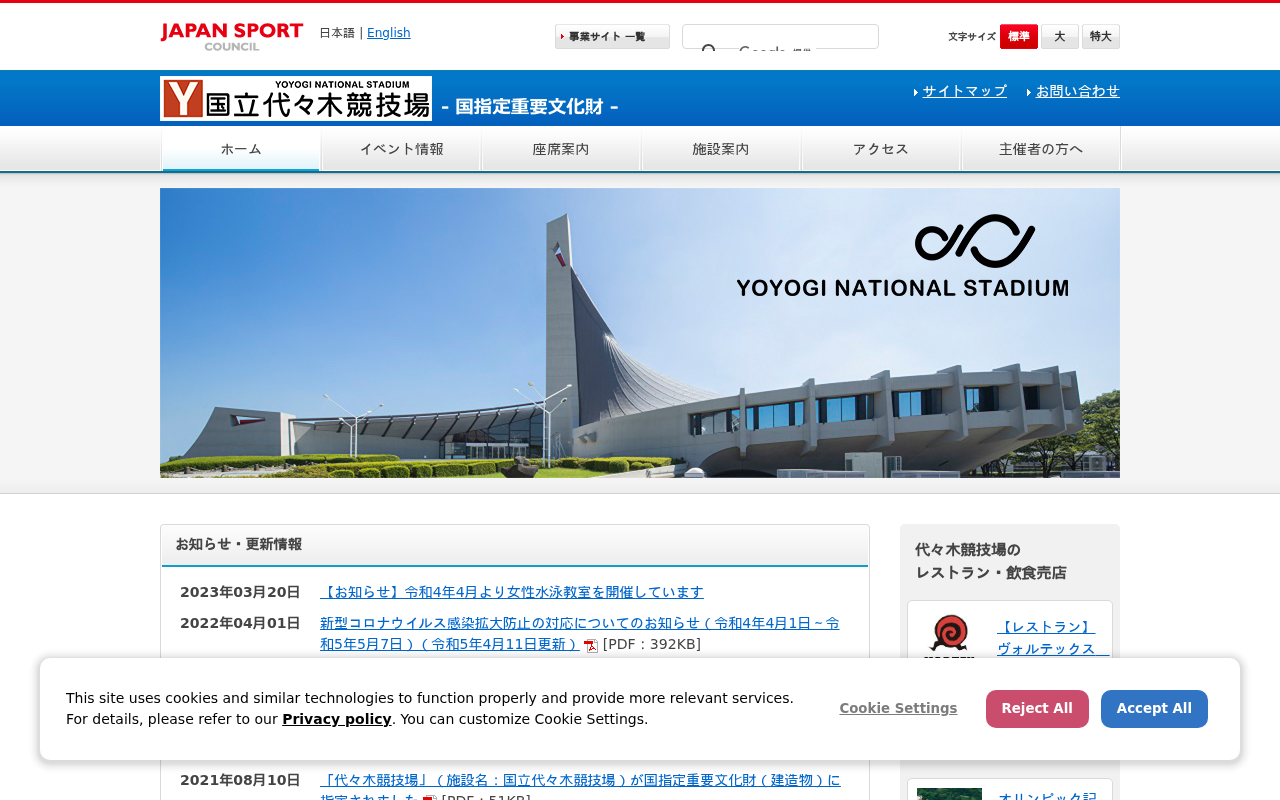Screen dimensions: 1280x800
Task: Set text size to 標準
Action: point(1019,37)
